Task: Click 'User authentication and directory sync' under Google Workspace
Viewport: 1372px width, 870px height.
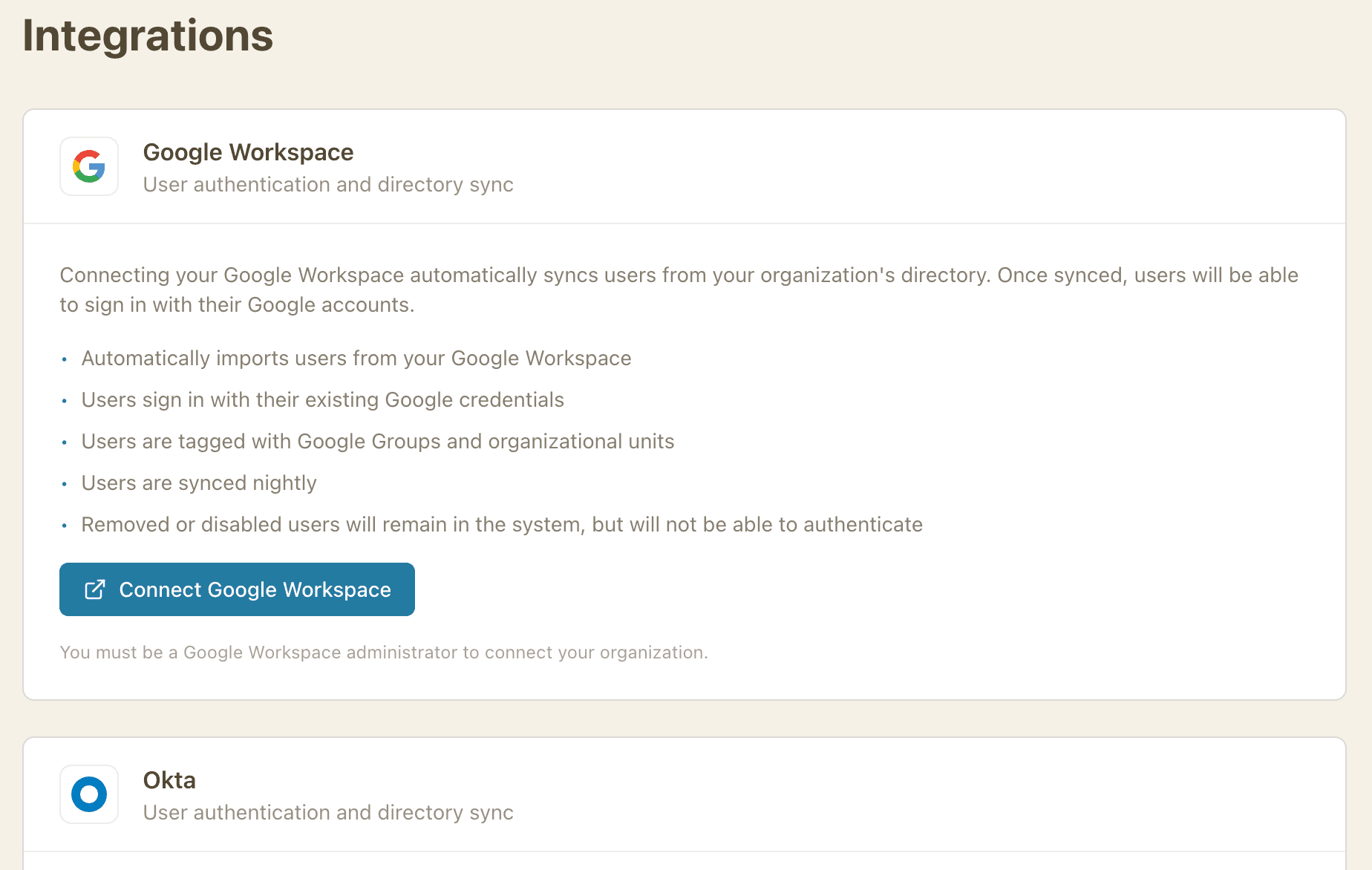Action: tap(327, 184)
